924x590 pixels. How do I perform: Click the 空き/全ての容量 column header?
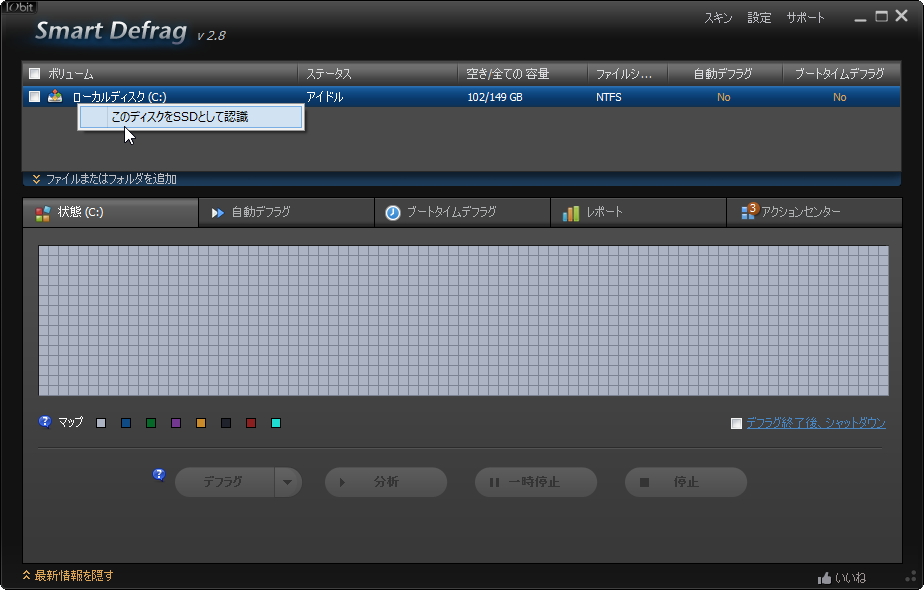point(523,74)
